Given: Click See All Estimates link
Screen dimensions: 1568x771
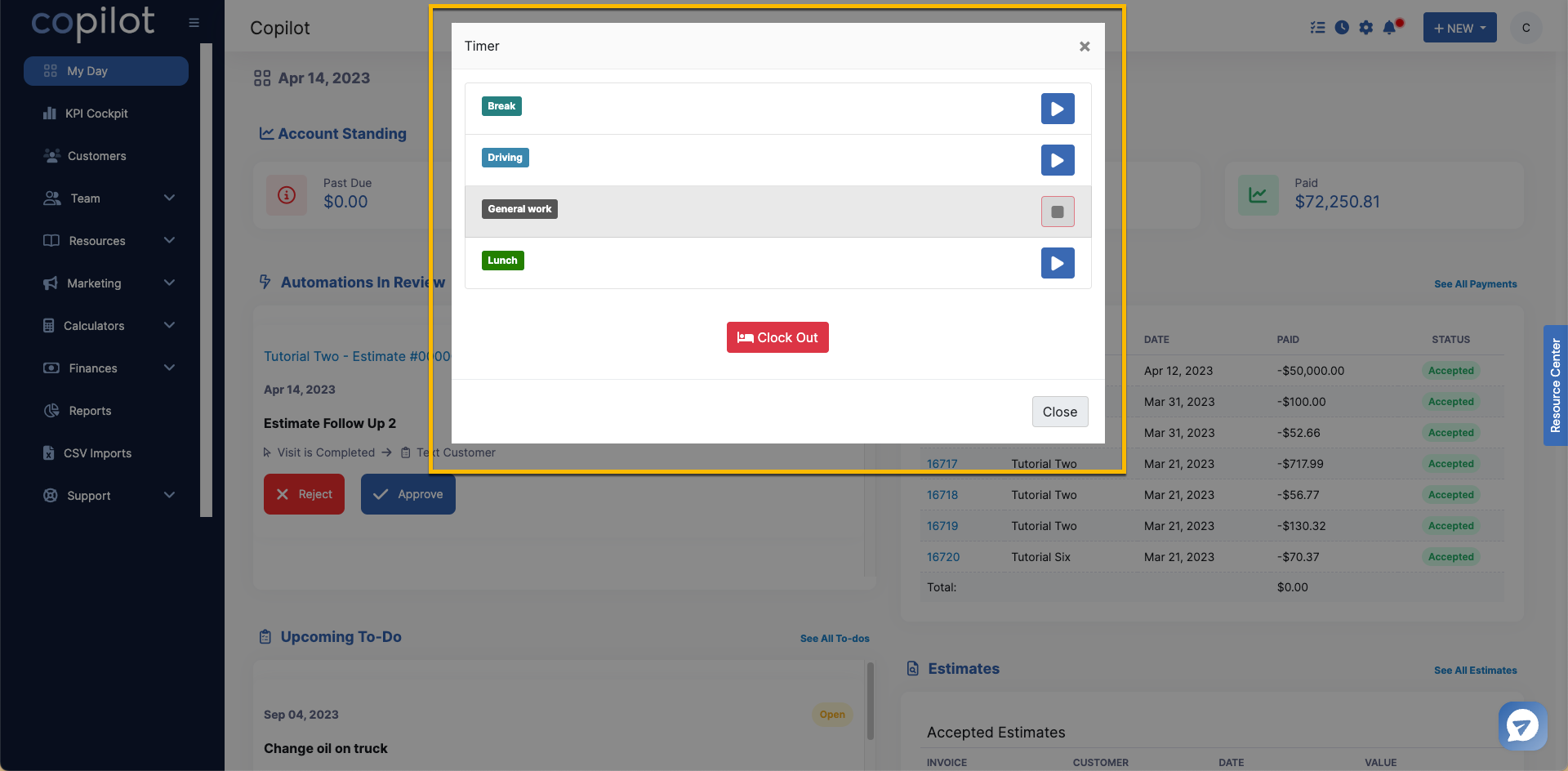Looking at the screenshot, I should coord(1476,671).
